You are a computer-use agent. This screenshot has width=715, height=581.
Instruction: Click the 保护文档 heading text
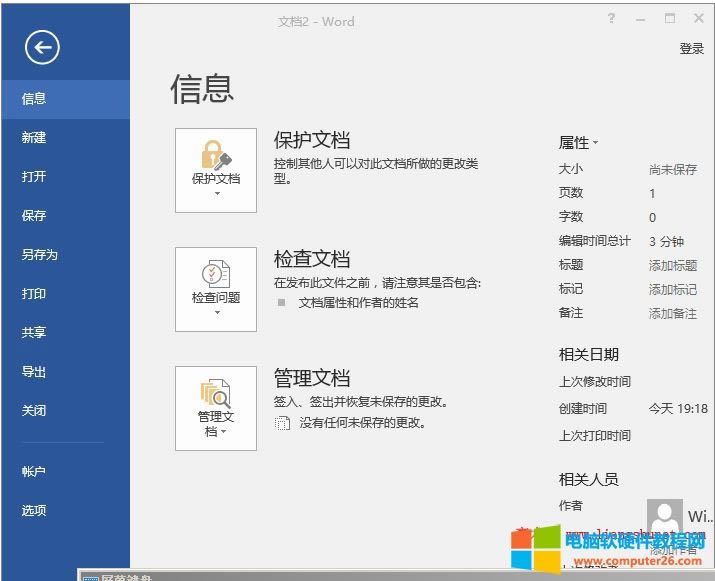pos(312,140)
